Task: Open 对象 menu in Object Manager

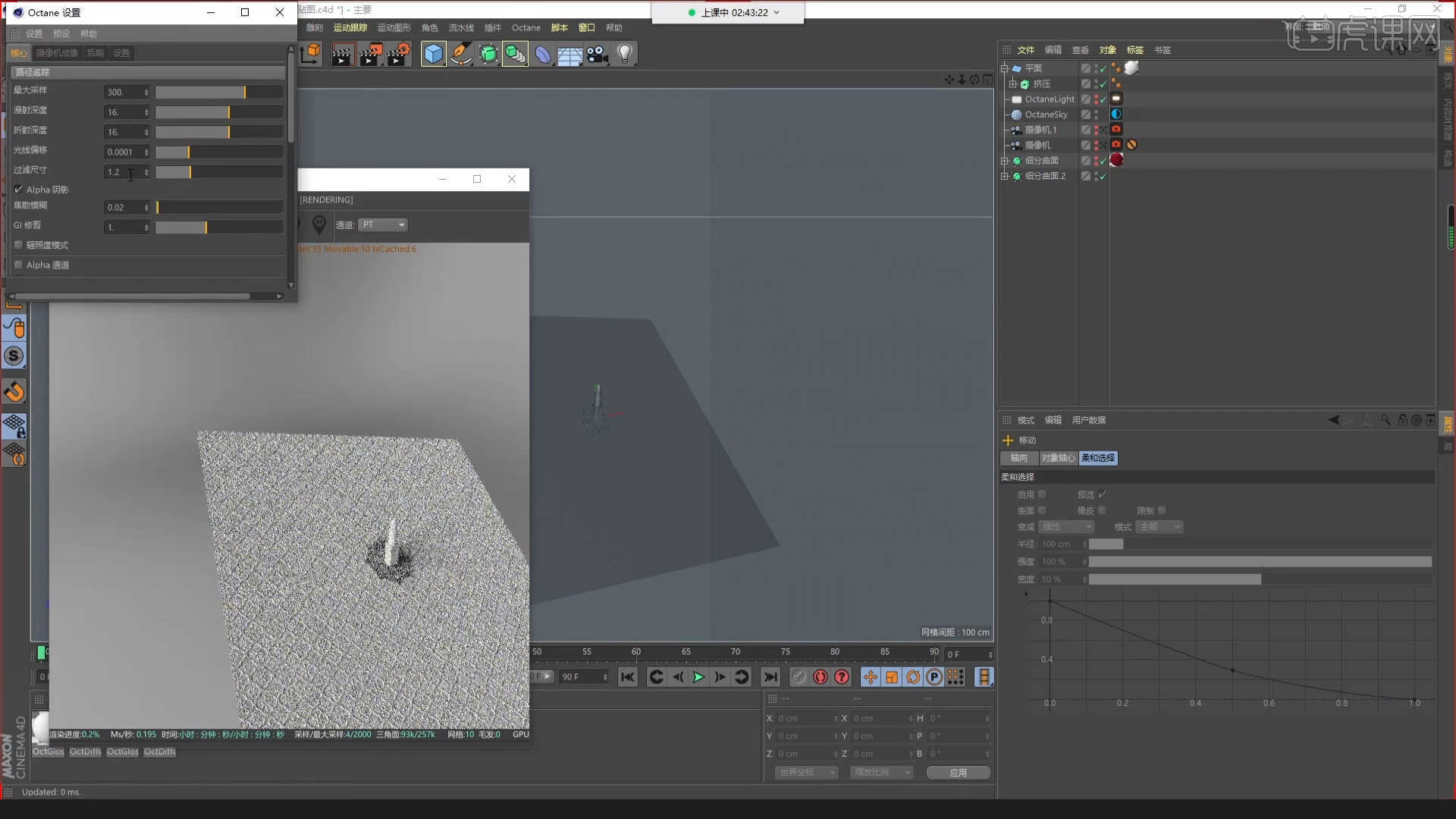Action: point(1107,50)
